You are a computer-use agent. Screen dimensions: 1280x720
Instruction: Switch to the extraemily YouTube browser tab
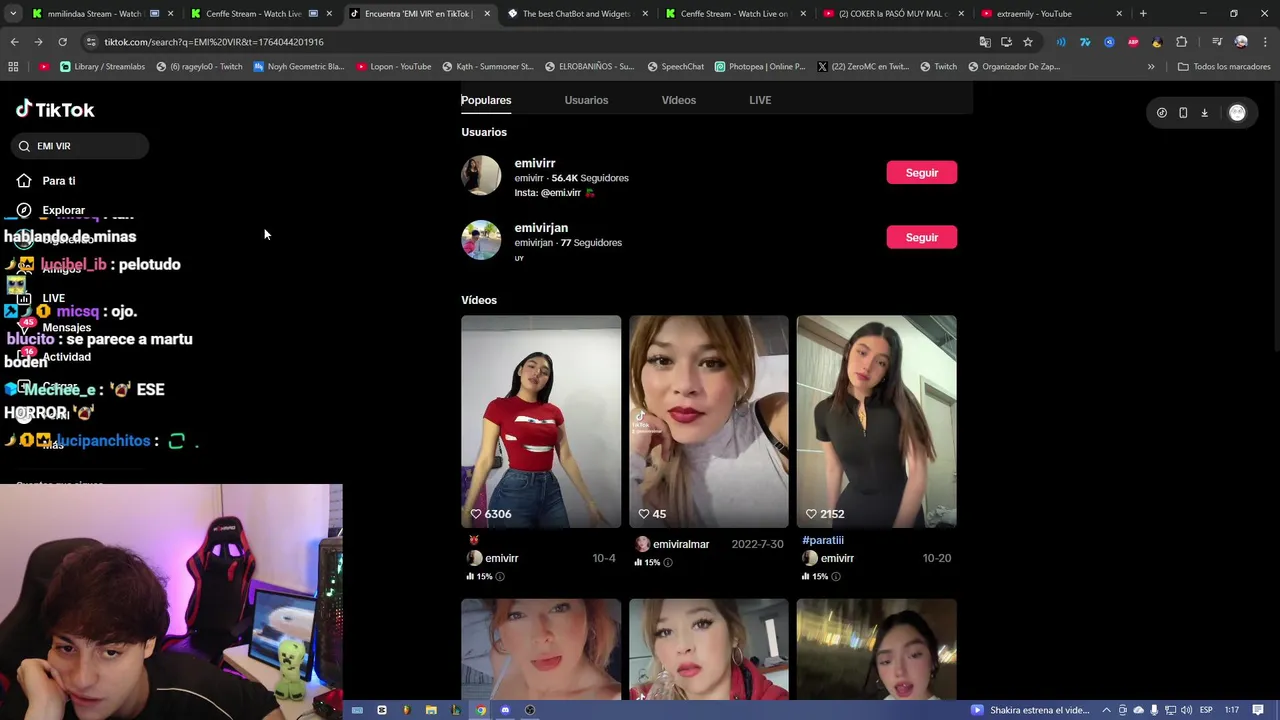tap(1050, 14)
